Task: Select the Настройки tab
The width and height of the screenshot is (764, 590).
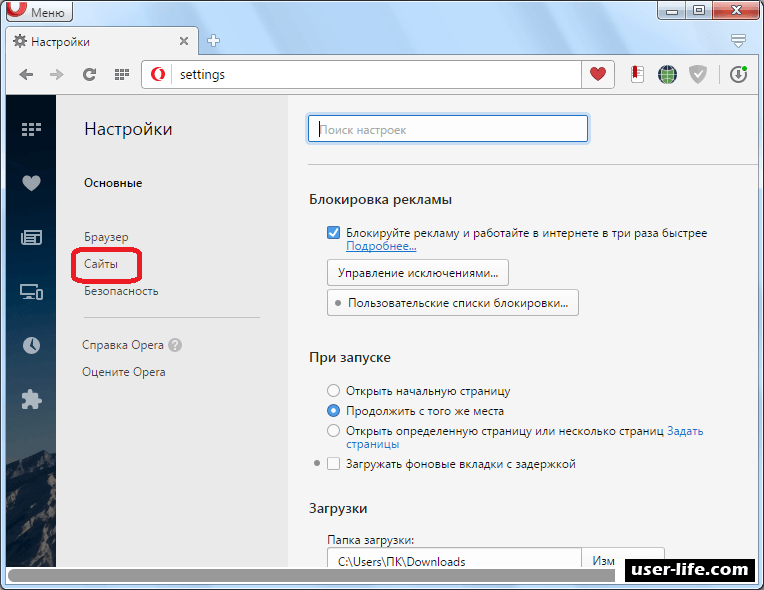Action: point(102,41)
